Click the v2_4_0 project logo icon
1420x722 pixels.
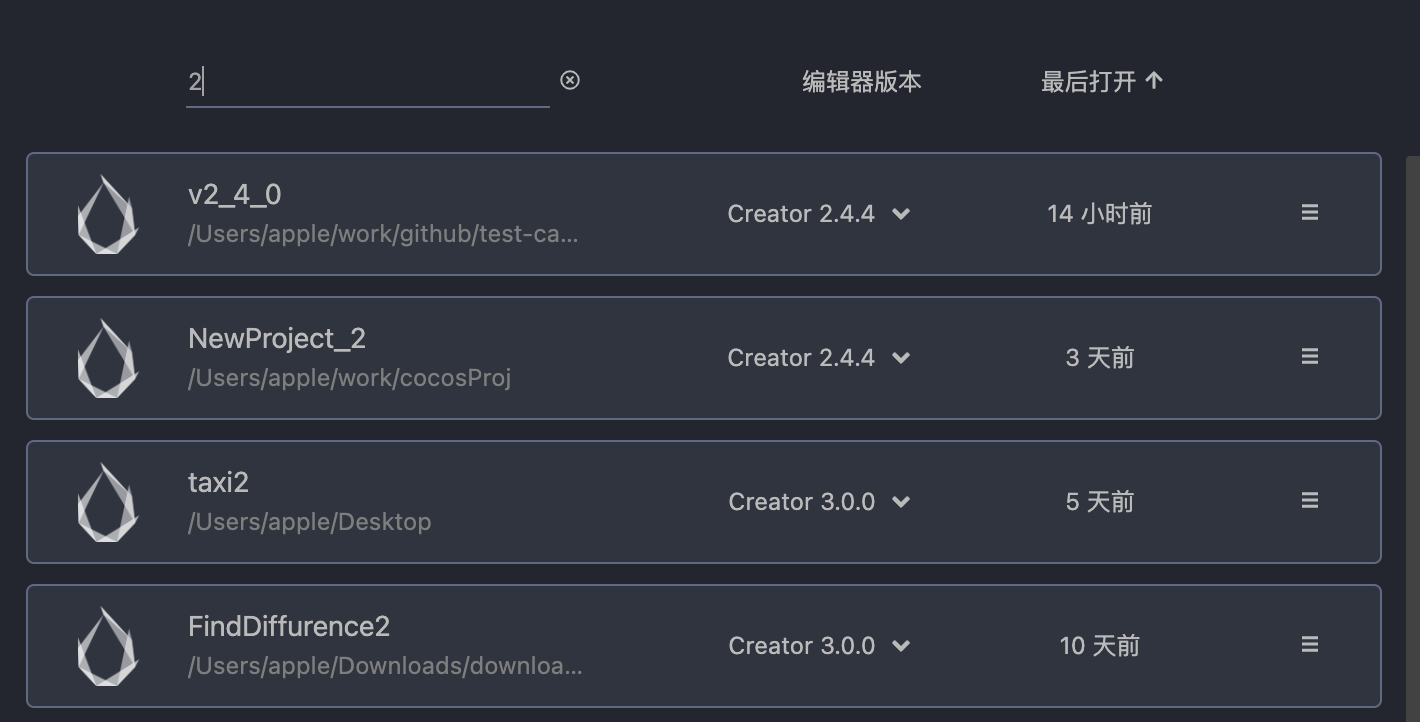click(x=107, y=214)
